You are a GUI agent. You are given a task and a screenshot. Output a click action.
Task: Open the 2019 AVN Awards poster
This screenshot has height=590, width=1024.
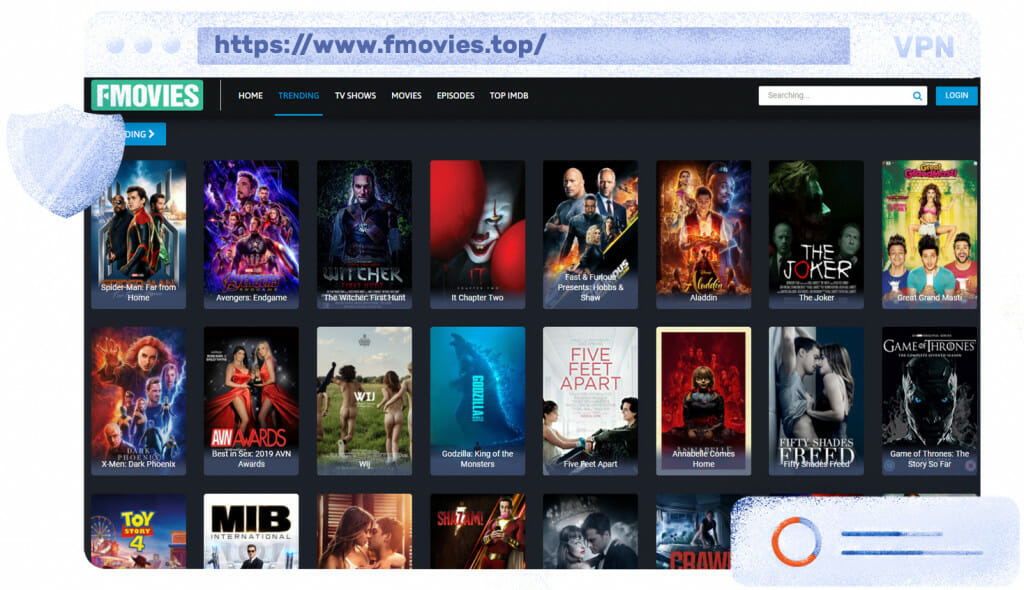pos(251,401)
